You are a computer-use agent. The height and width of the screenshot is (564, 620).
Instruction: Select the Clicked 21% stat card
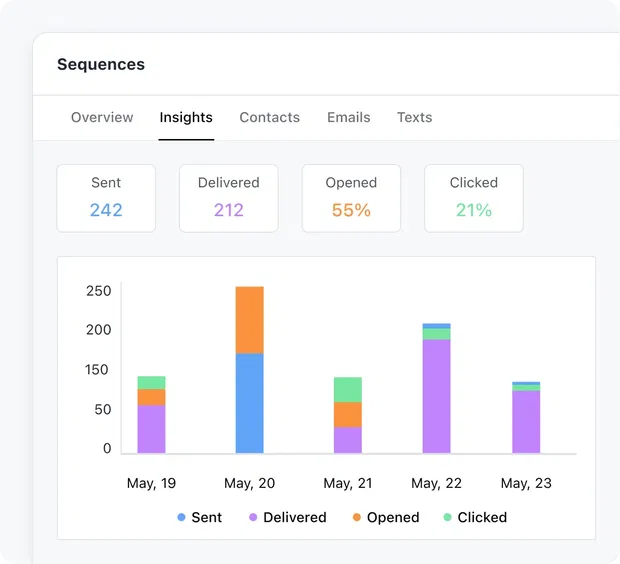473,198
